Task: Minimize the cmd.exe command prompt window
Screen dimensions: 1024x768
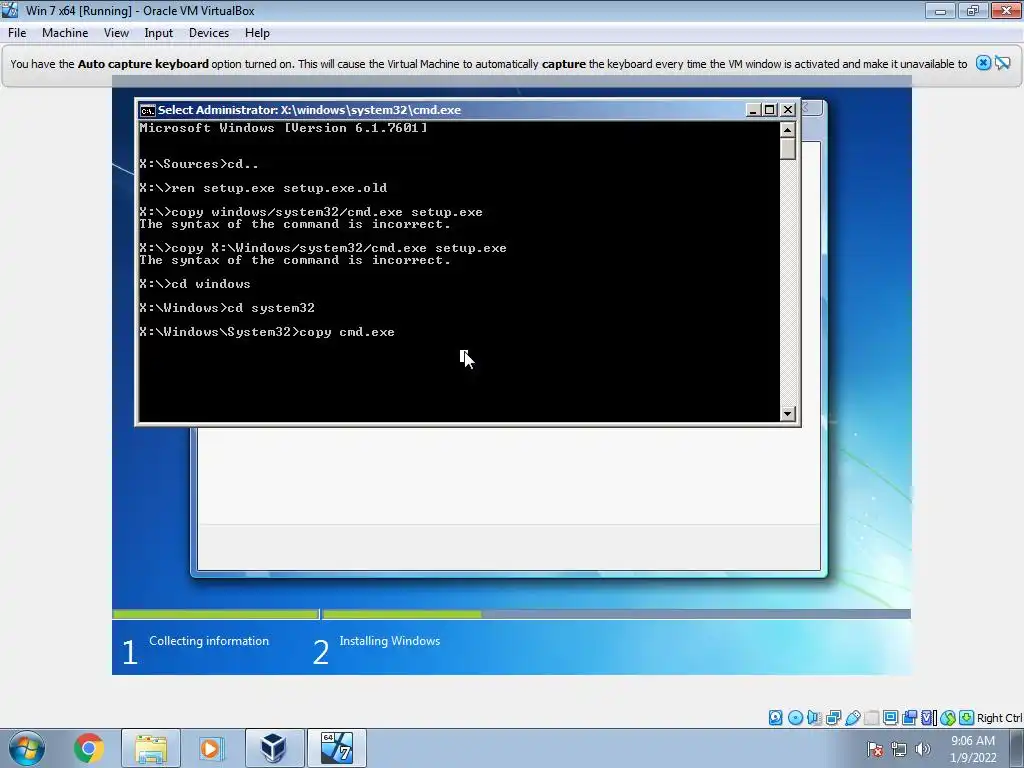Action: [x=753, y=110]
